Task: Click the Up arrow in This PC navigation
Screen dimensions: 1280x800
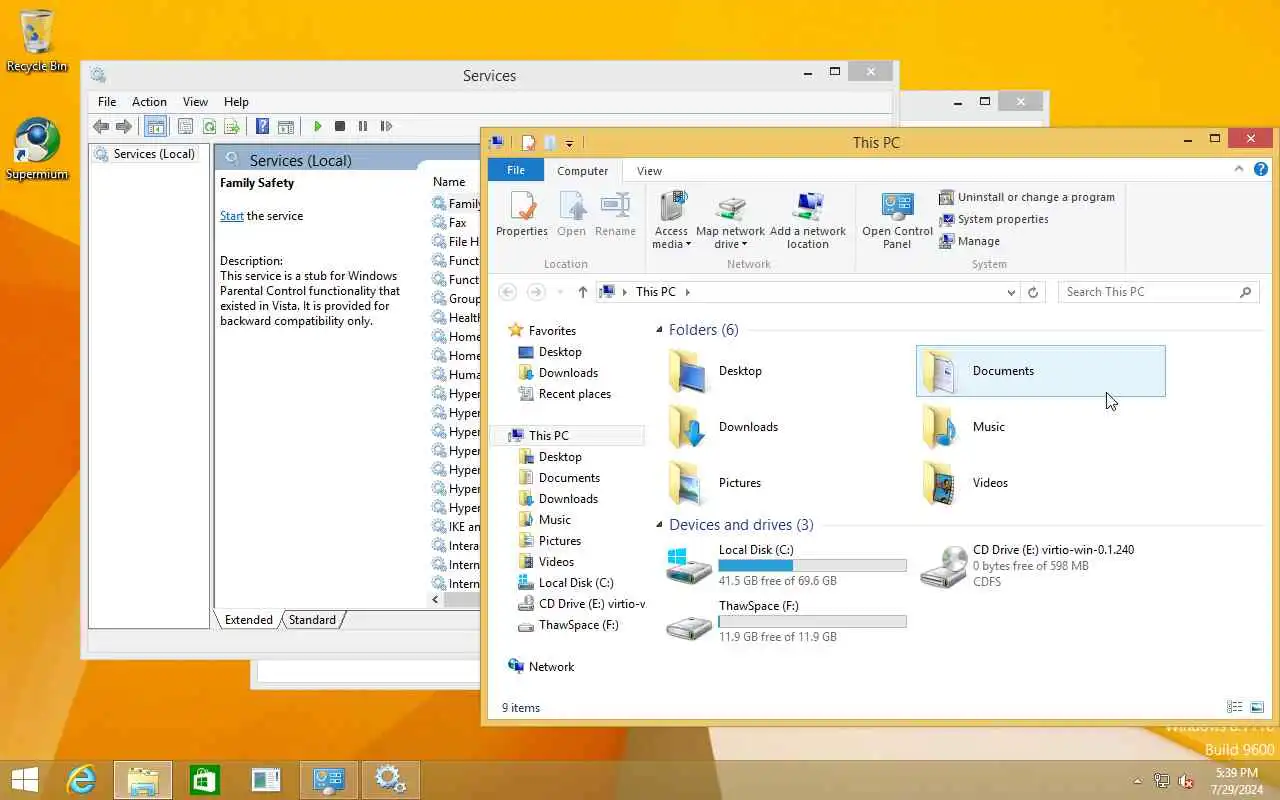Action: tap(583, 292)
